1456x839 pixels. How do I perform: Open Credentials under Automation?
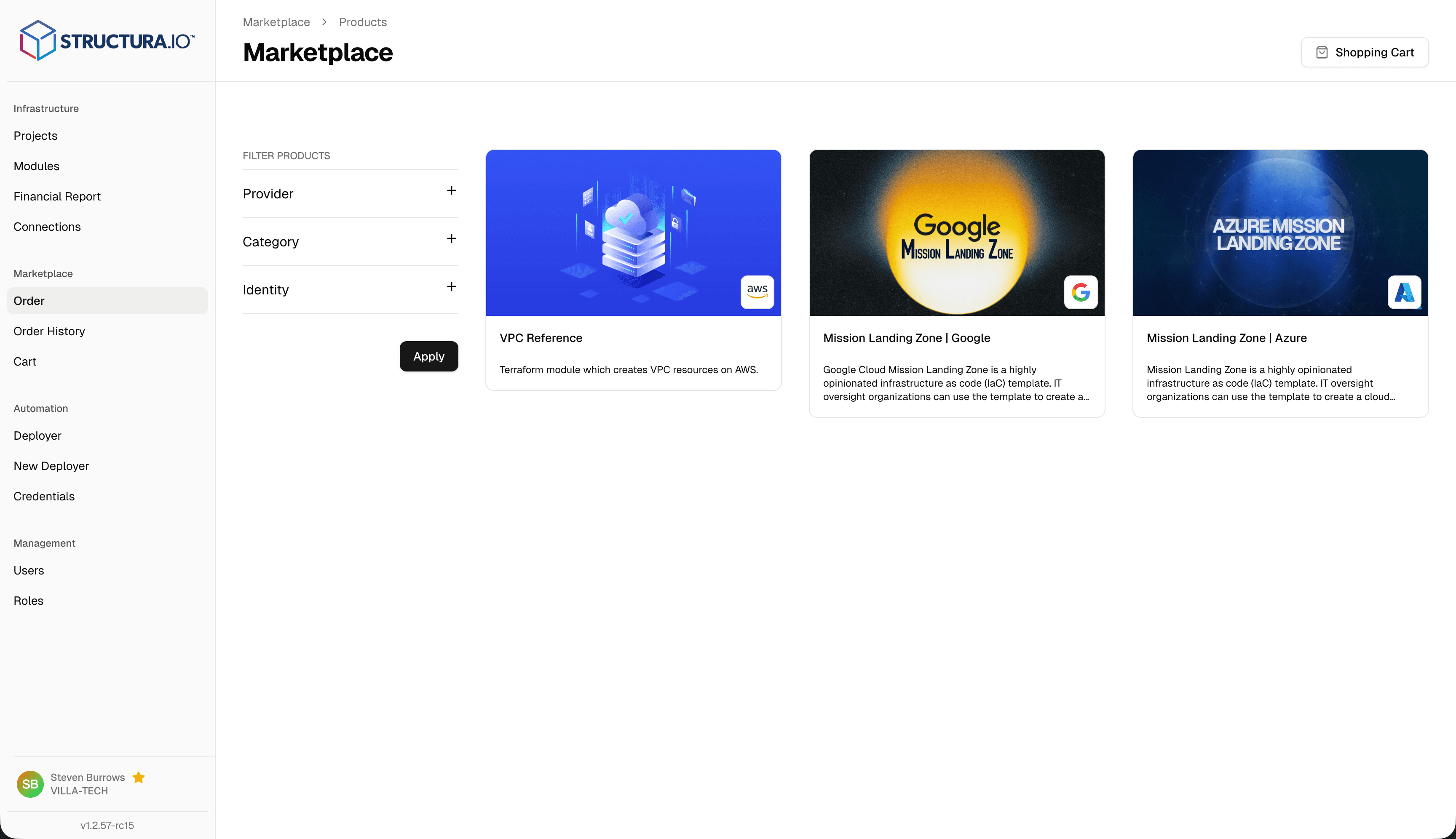[x=44, y=496]
